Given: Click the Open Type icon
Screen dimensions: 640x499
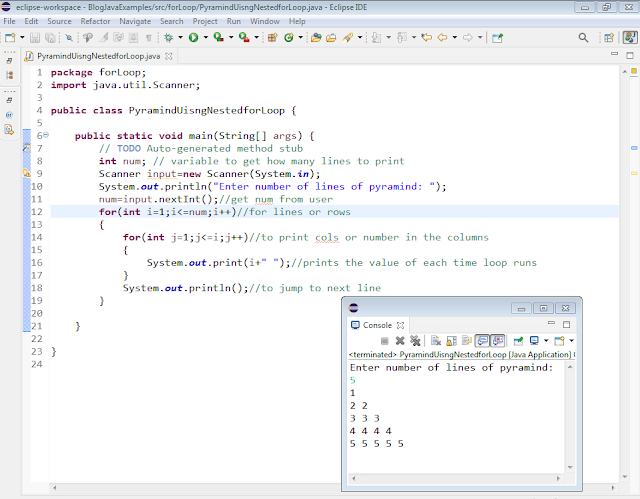Looking at the screenshot, I should [x=316, y=38].
